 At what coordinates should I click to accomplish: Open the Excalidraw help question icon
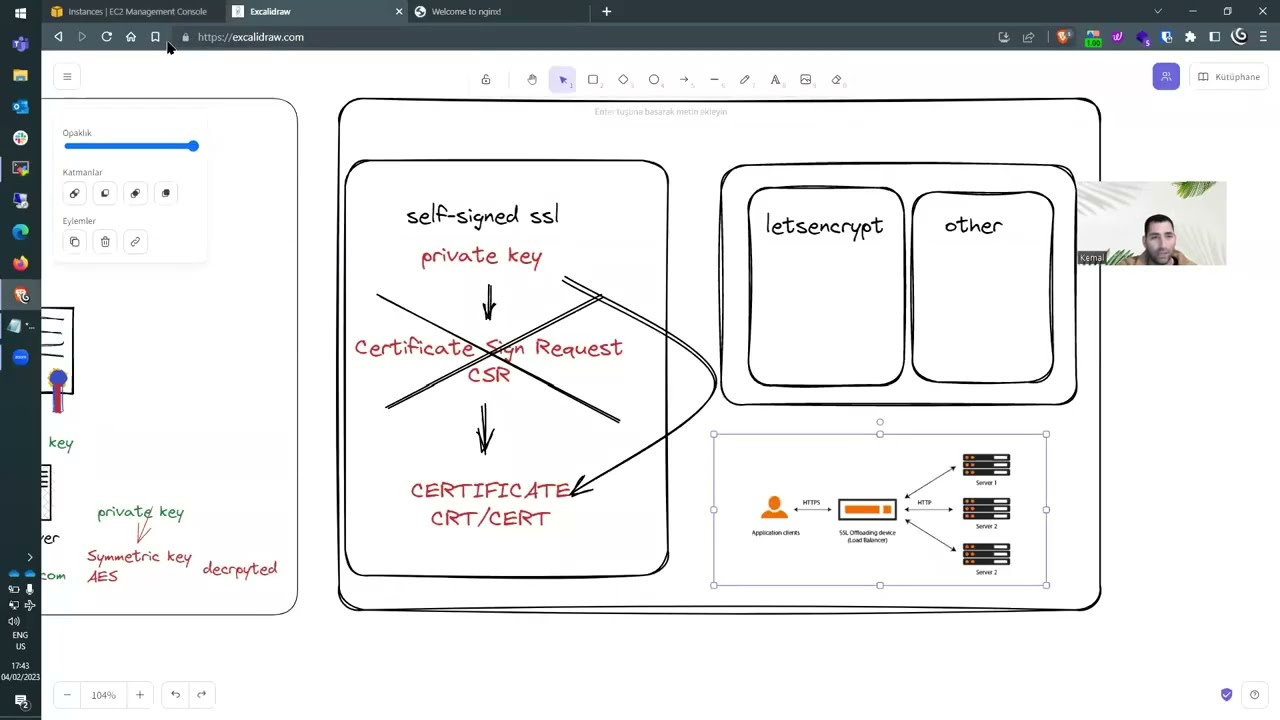tap(1254, 695)
